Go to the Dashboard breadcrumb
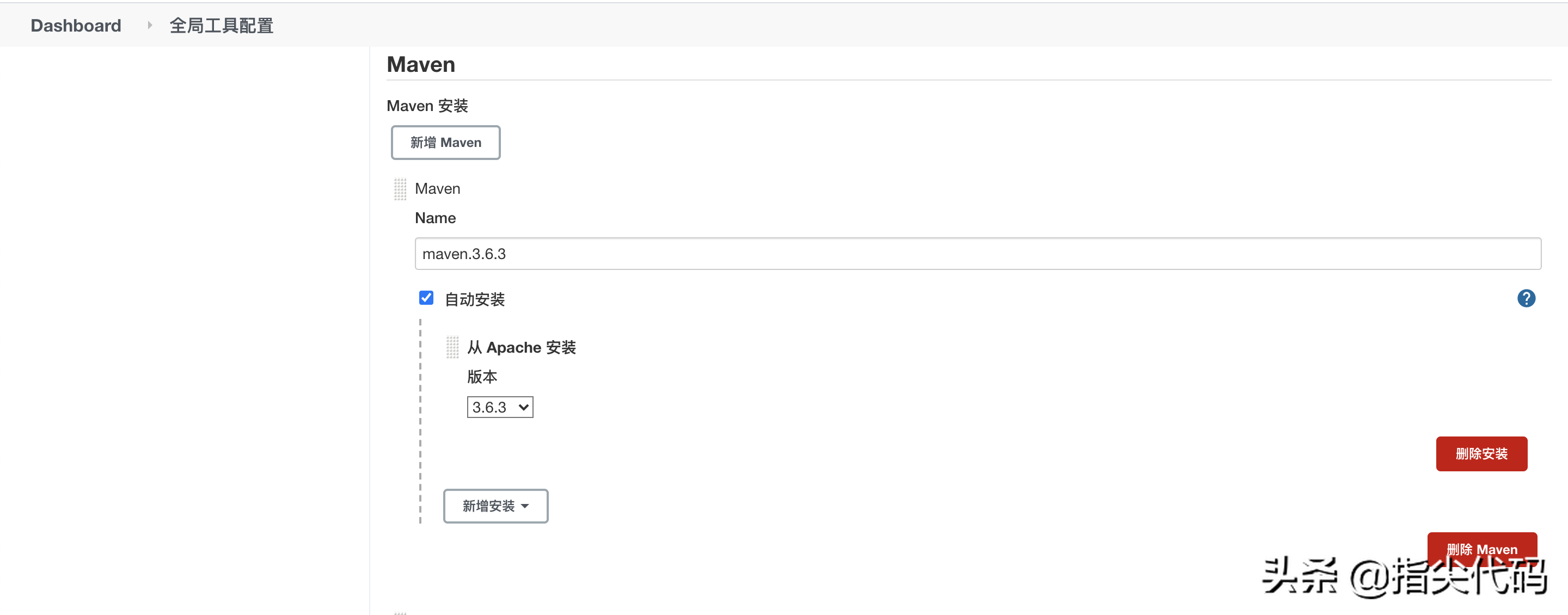The image size is (1568, 615). [x=76, y=26]
